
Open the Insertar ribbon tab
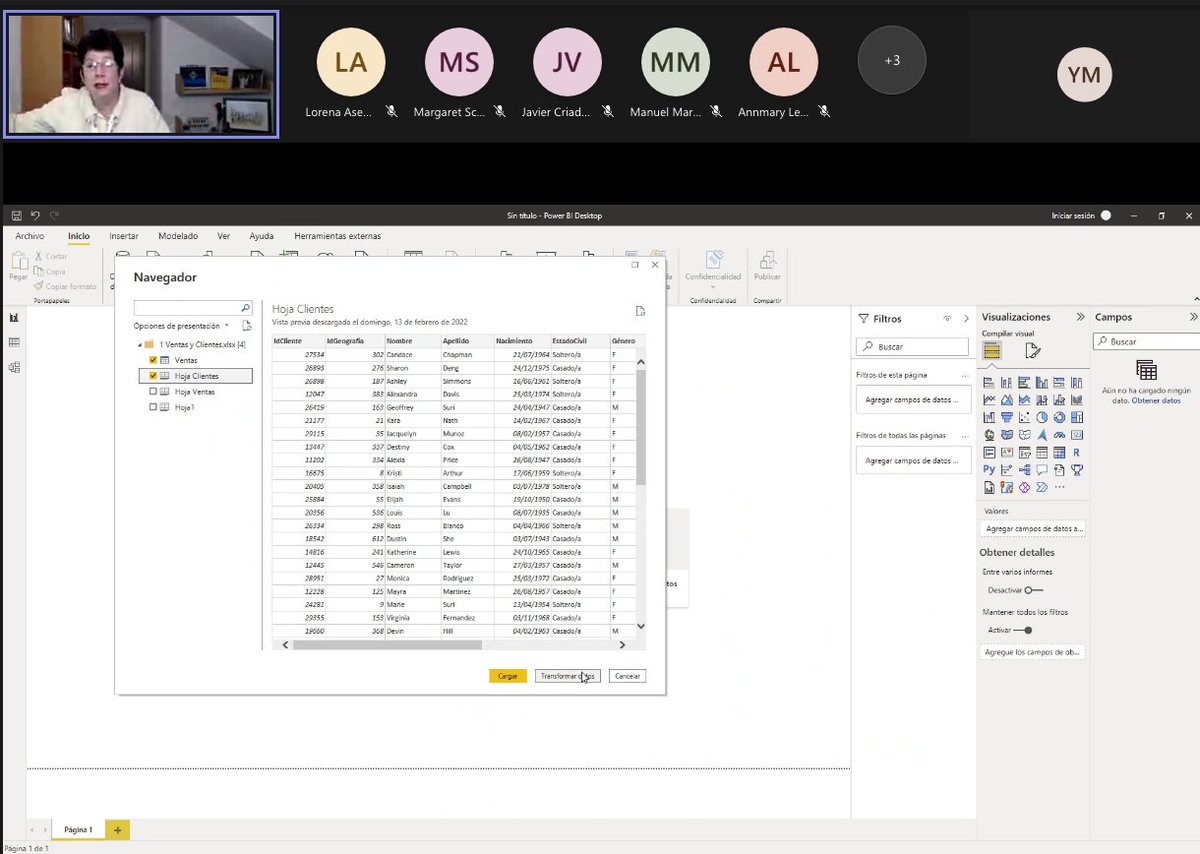(123, 236)
